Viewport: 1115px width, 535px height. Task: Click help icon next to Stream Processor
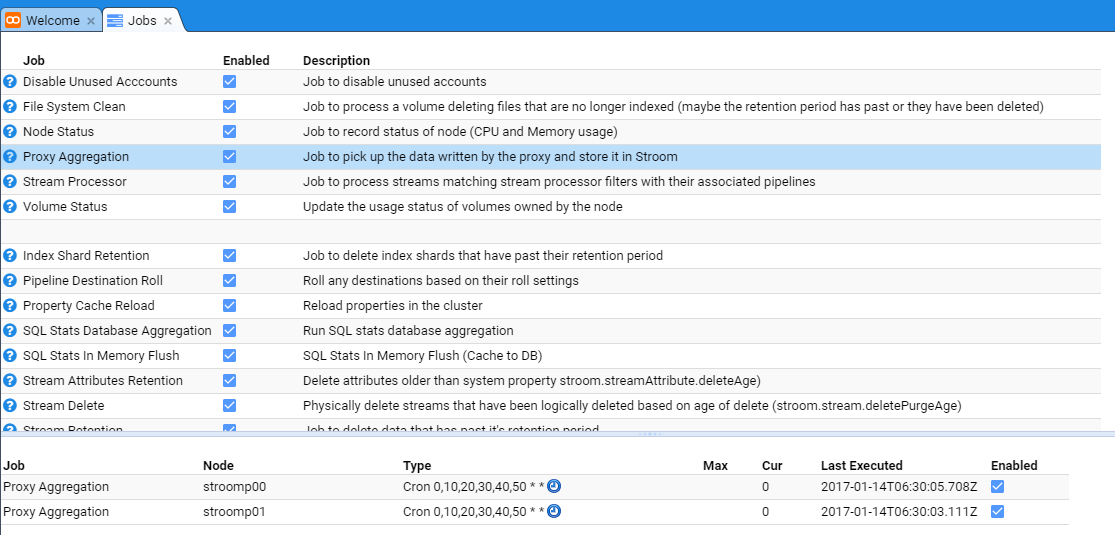[10, 182]
